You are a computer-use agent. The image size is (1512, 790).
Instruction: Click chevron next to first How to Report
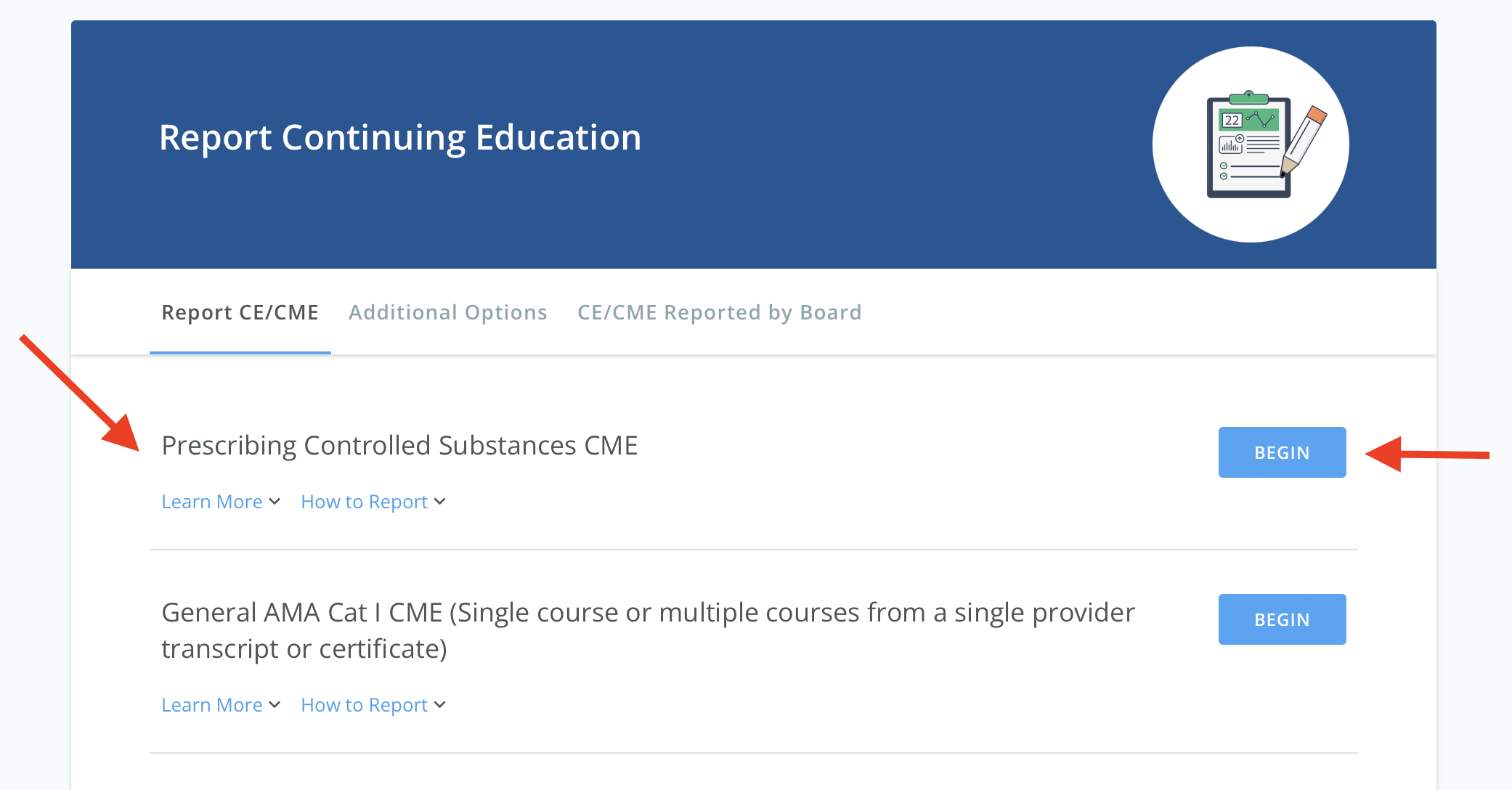point(440,502)
